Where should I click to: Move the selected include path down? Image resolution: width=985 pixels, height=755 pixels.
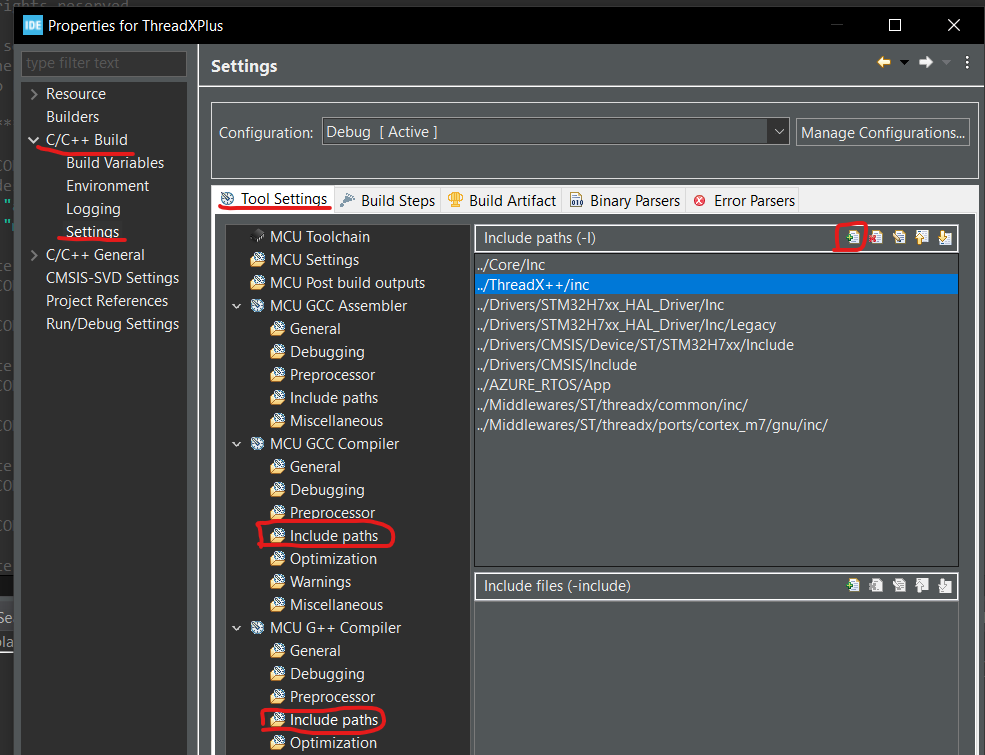(945, 237)
